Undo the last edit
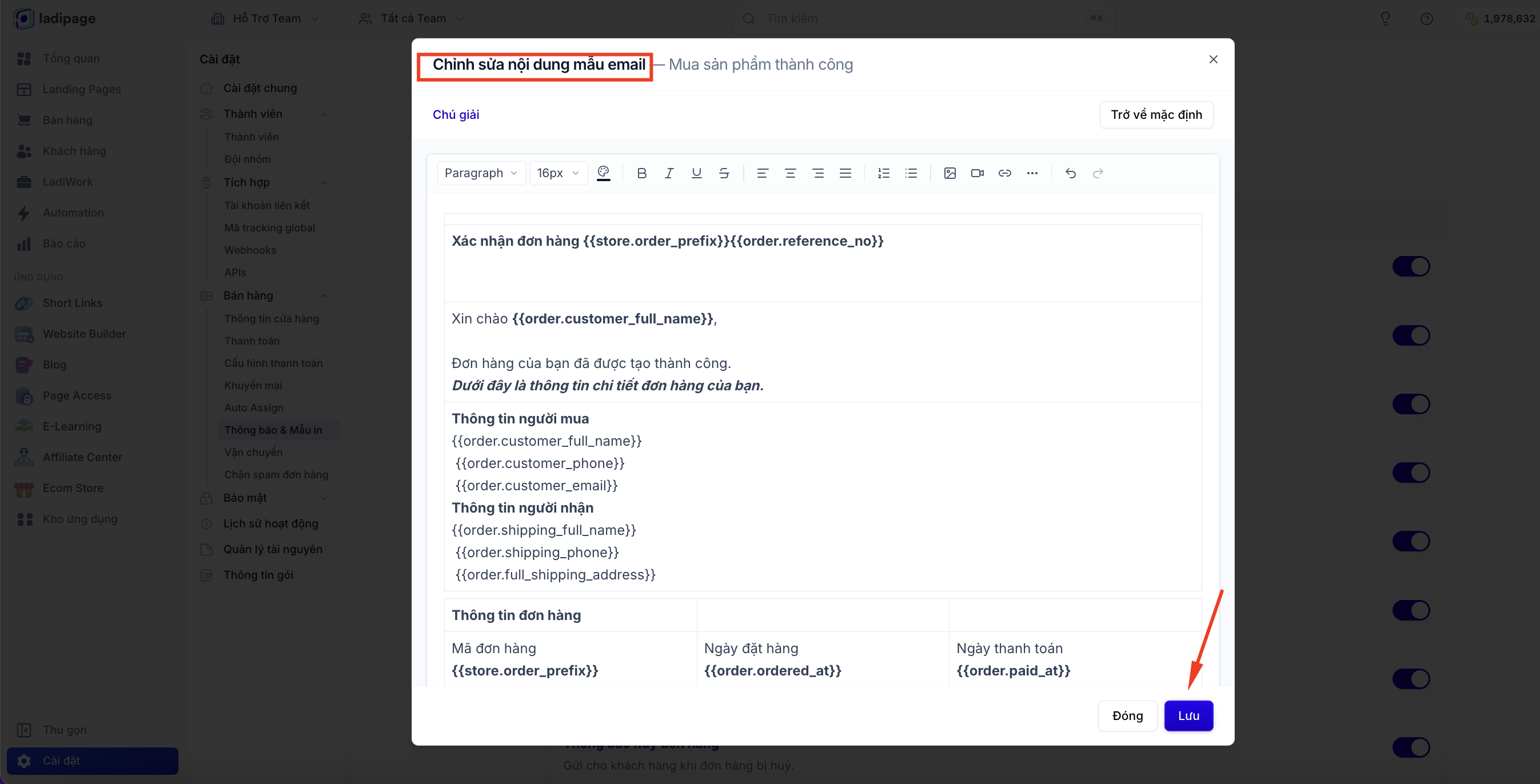Screen dimensions: 1540x784 point(1071,173)
